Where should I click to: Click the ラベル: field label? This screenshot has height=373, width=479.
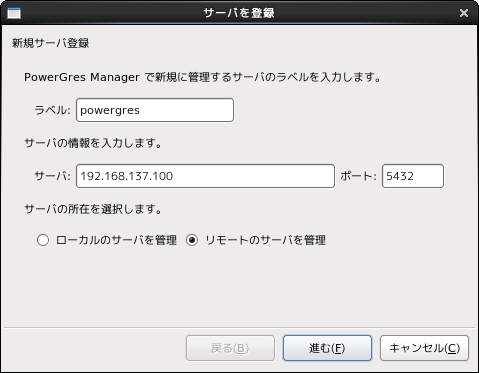coord(53,110)
